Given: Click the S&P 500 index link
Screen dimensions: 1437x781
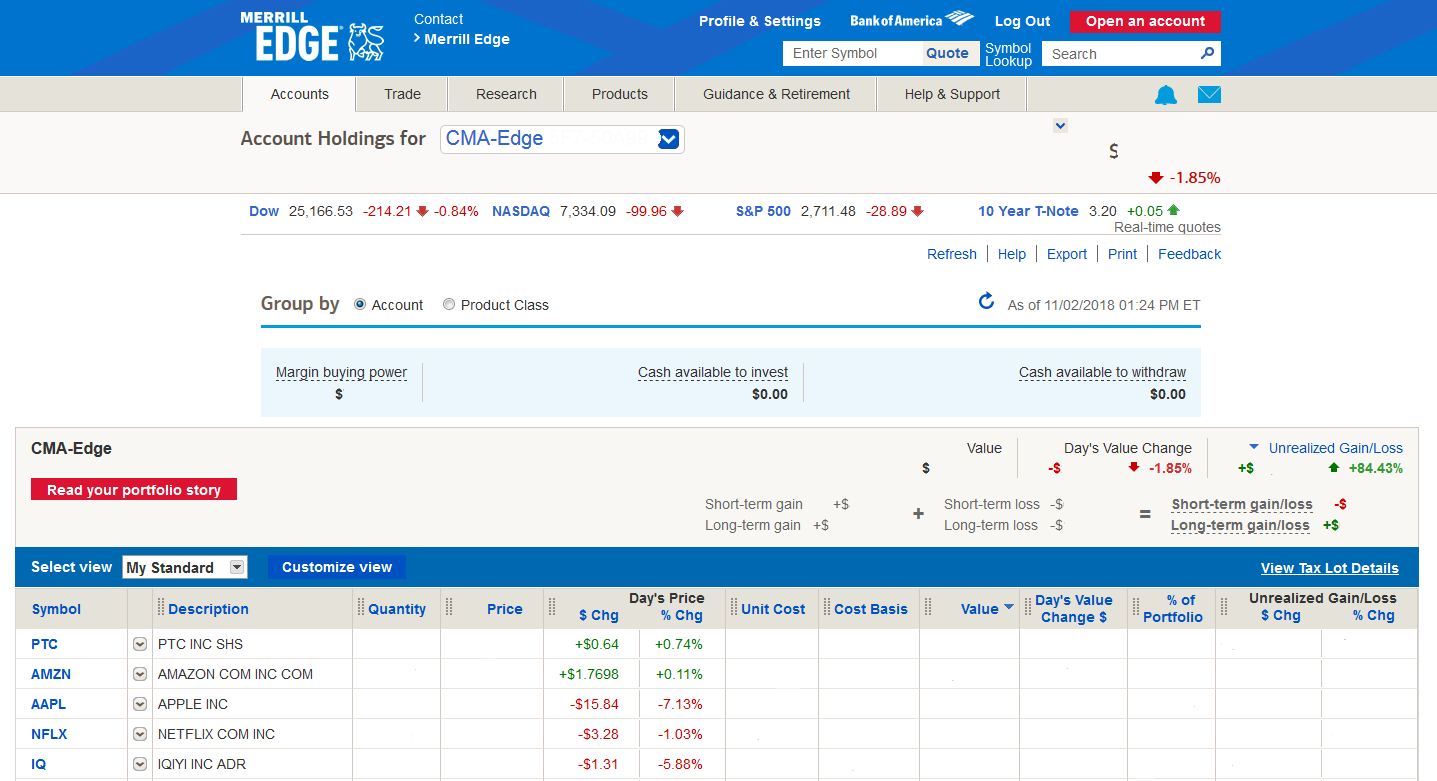Looking at the screenshot, I should 763,211.
